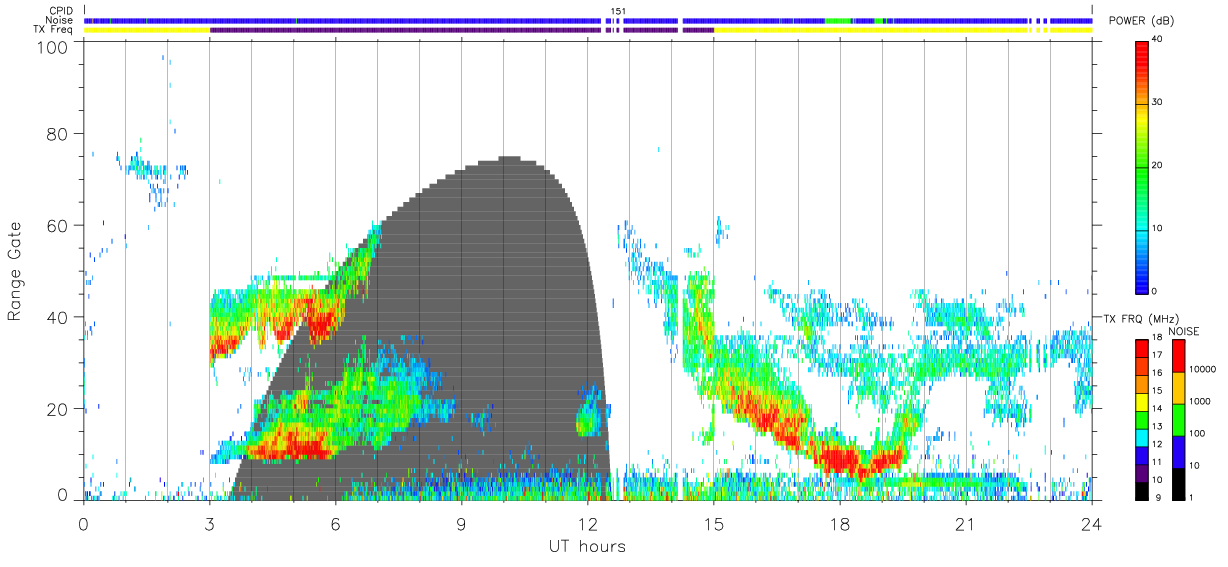Image resolution: width=1228 pixels, height=567 pixels.
Task: Click the 40 tick on Range Gate axis
Action: pos(59,317)
